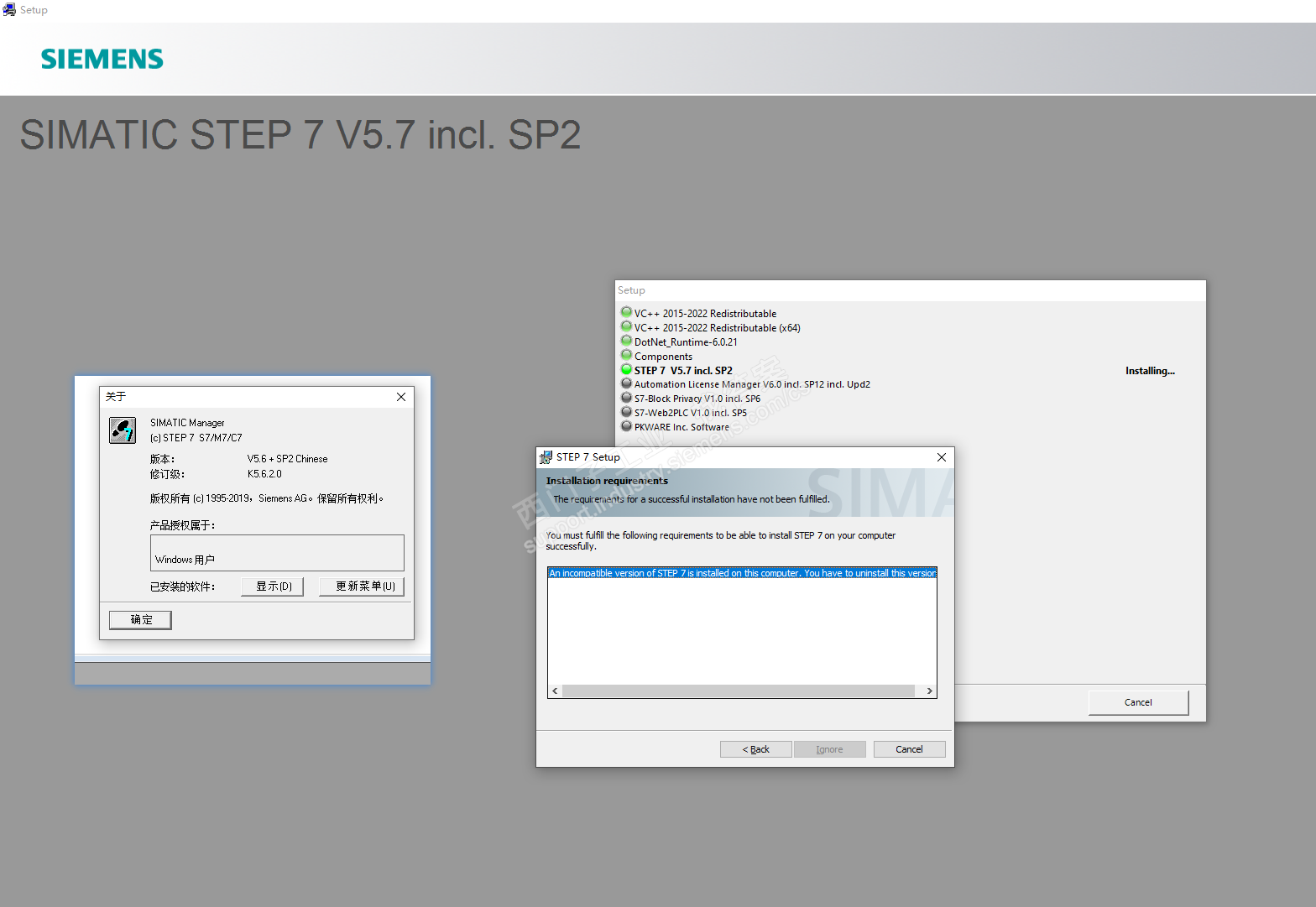Click status dot for S7-Web2PLC
1316x907 pixels.
pos(626,412)
